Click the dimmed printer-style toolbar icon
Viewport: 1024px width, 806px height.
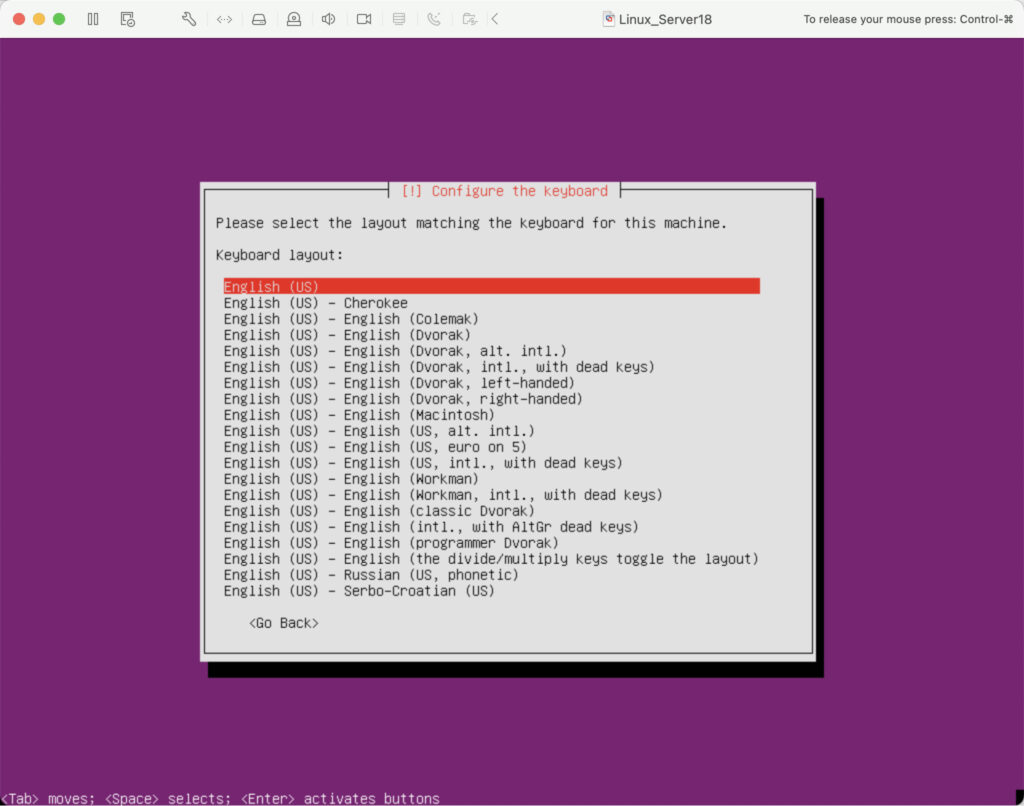399,19
